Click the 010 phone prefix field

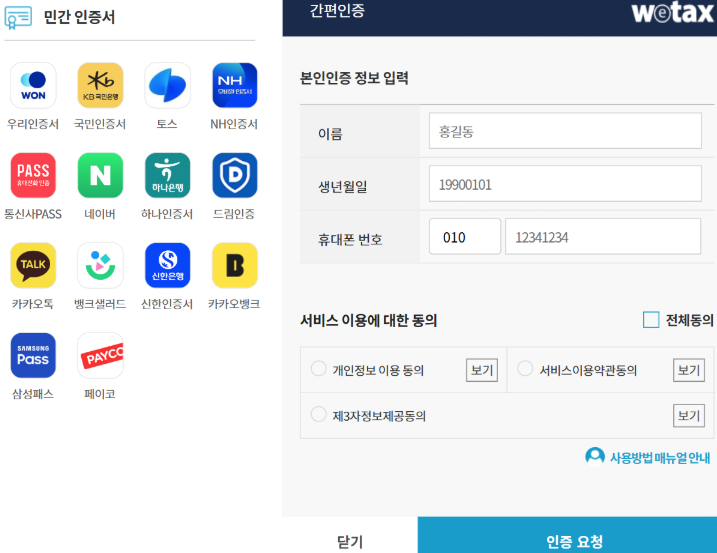coord(465,236)
